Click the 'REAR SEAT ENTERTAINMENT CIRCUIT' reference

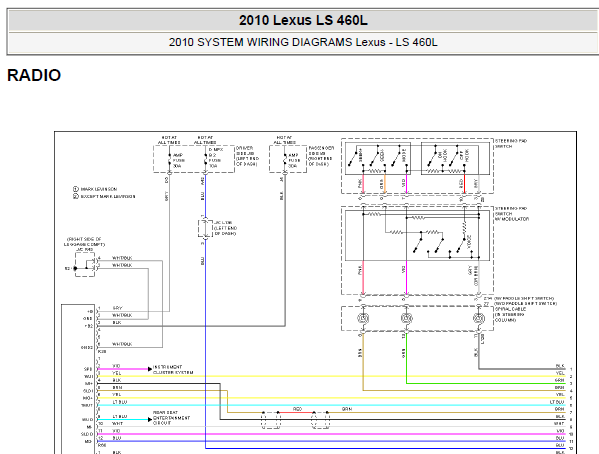(171, 418)
